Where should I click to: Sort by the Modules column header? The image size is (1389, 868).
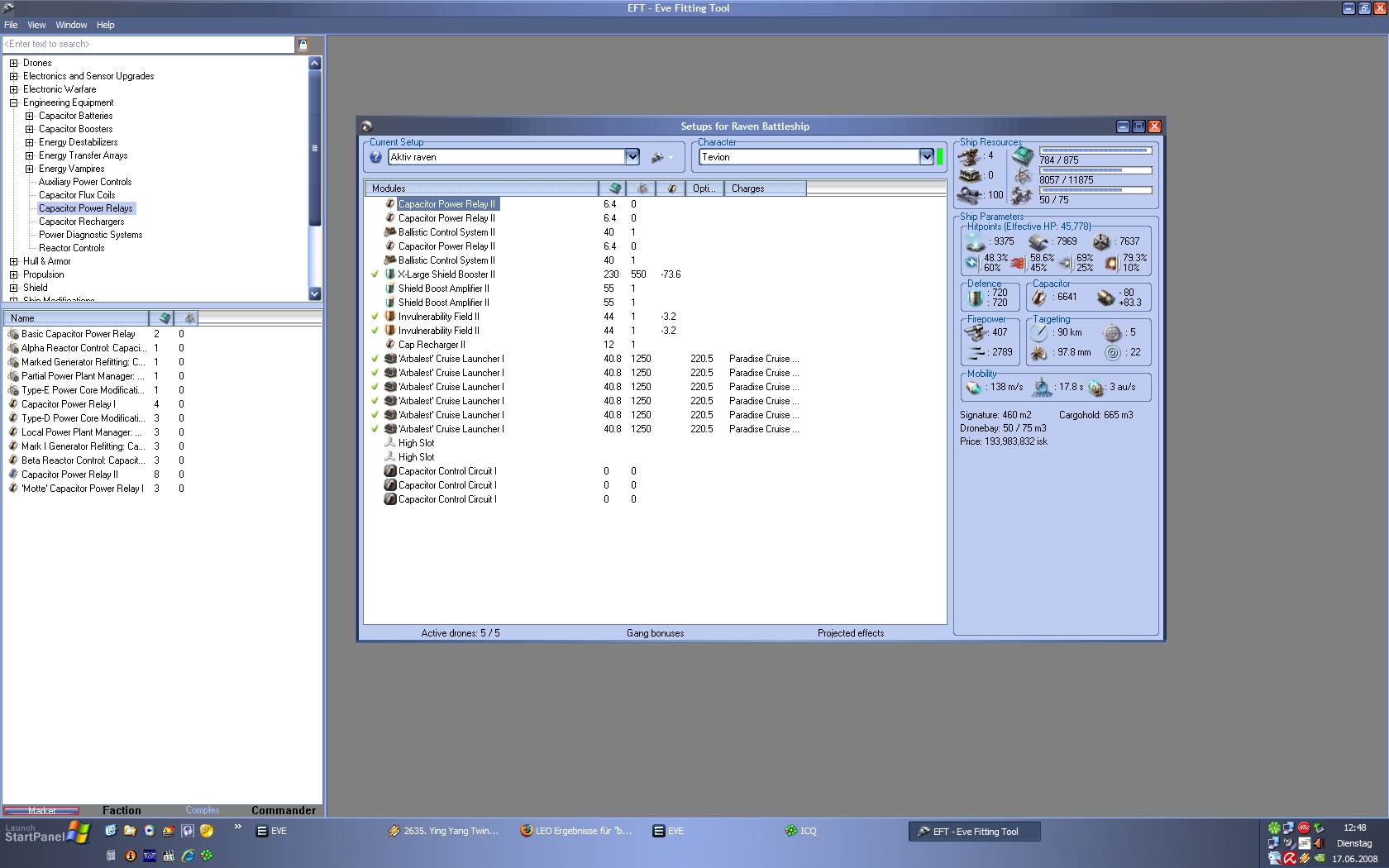(481, 188)
